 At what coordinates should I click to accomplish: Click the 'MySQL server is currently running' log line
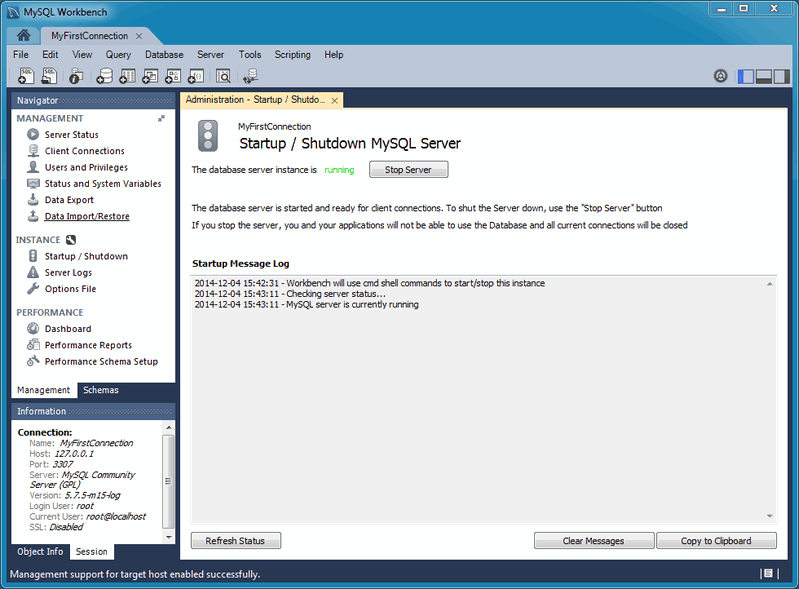306,305
